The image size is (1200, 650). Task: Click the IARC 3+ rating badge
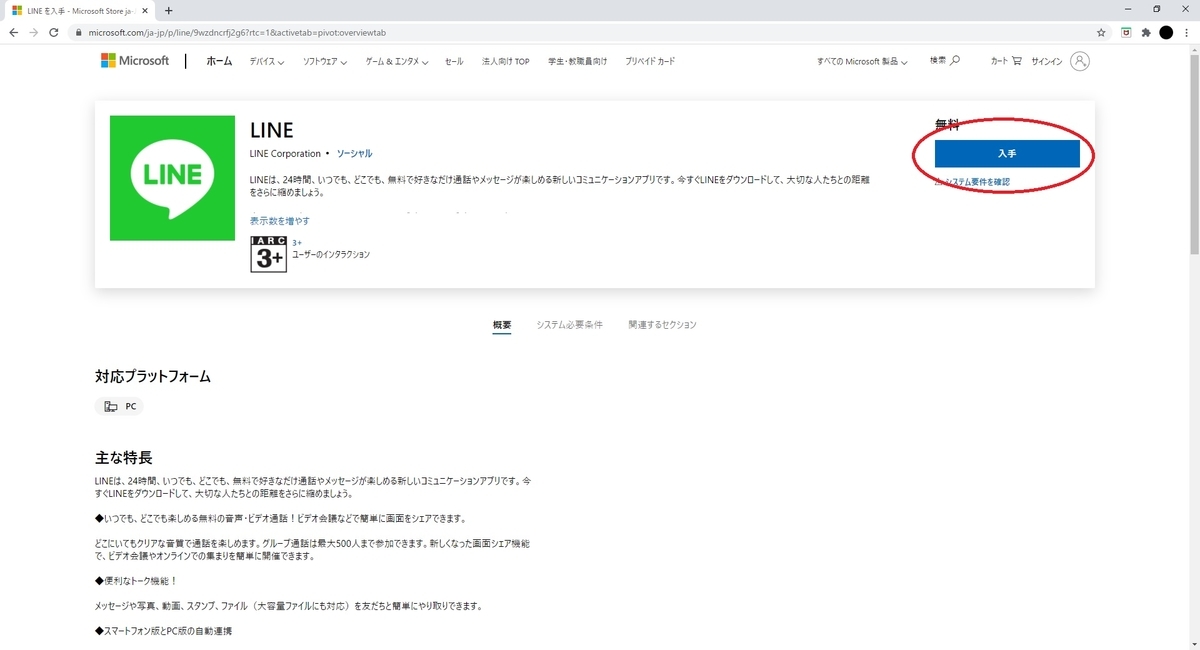tap(268, 254)
